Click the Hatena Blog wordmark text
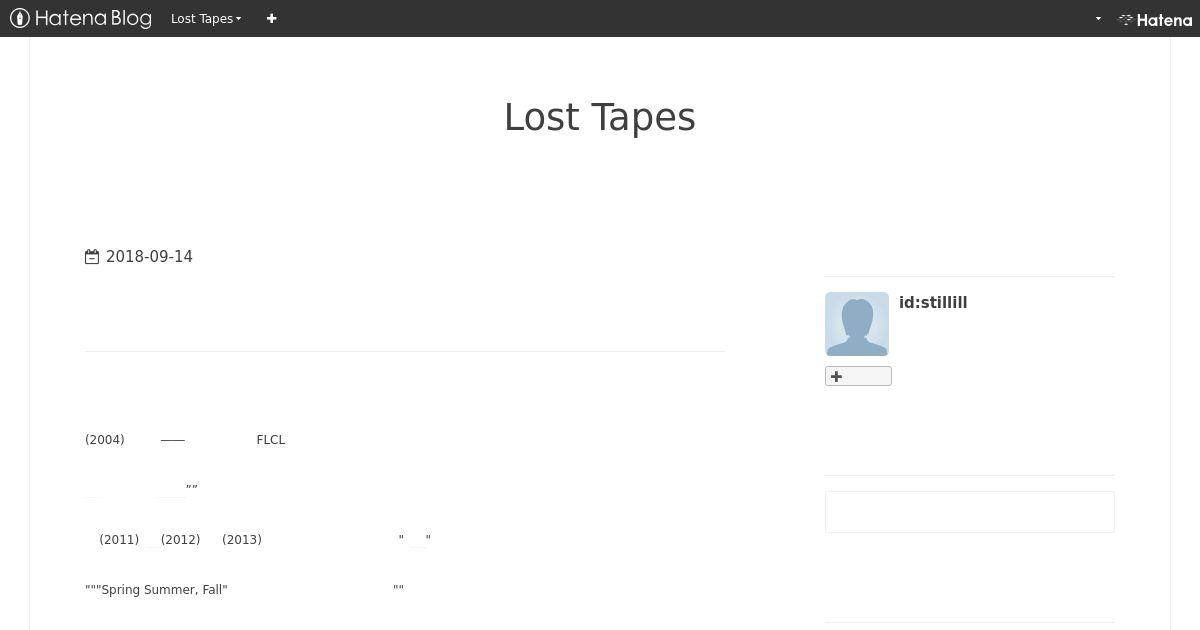 [x=93, y=18]
